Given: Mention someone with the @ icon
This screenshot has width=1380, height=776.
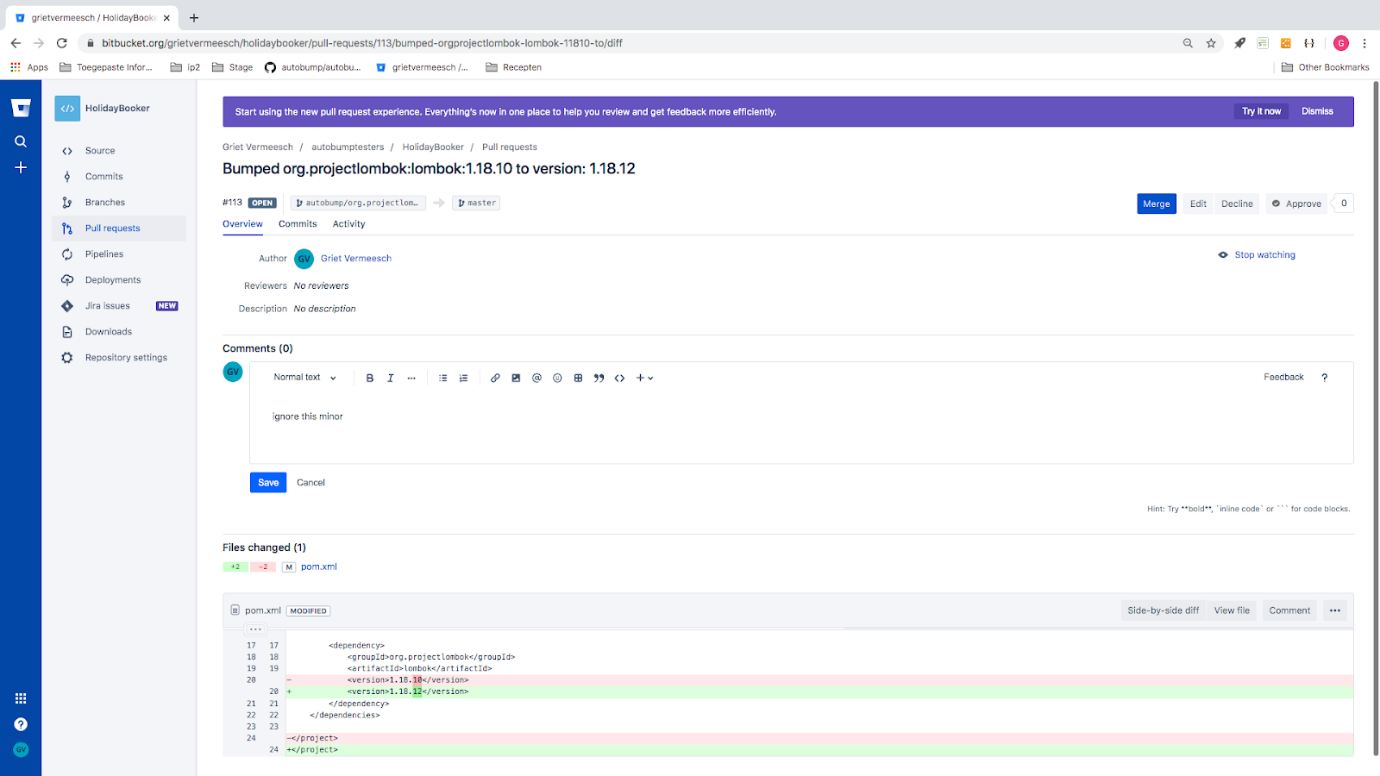Looking at the screenshot, I should tap(537, 378).
